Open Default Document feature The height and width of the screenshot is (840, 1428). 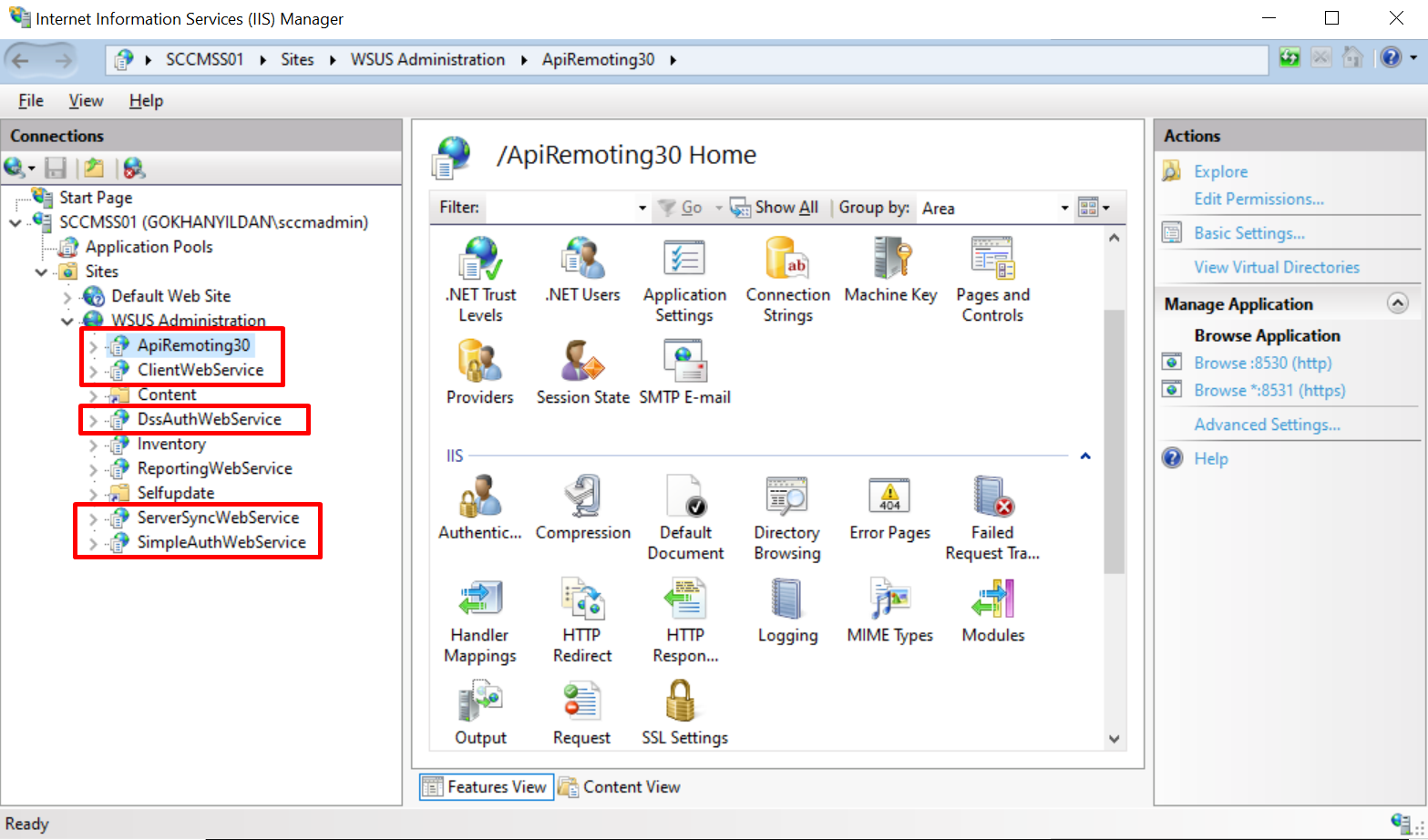(x=685, y=517)
